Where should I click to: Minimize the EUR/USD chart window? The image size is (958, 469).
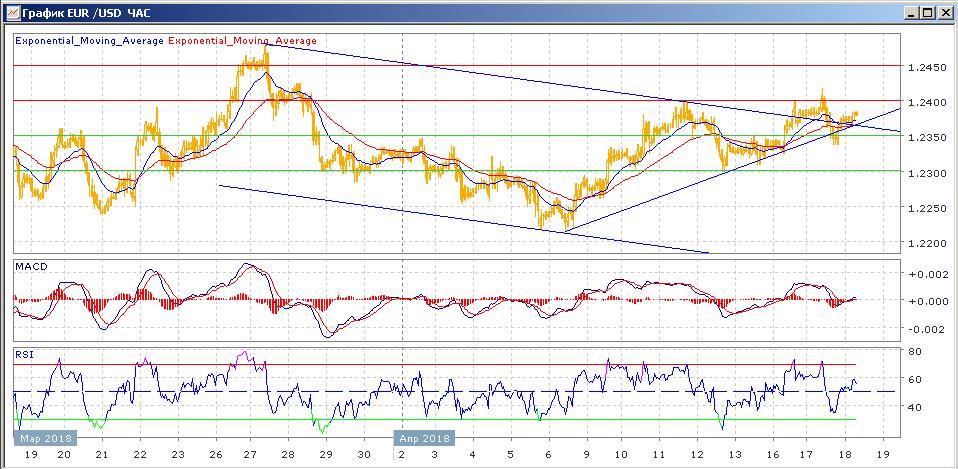coord(913,12)
